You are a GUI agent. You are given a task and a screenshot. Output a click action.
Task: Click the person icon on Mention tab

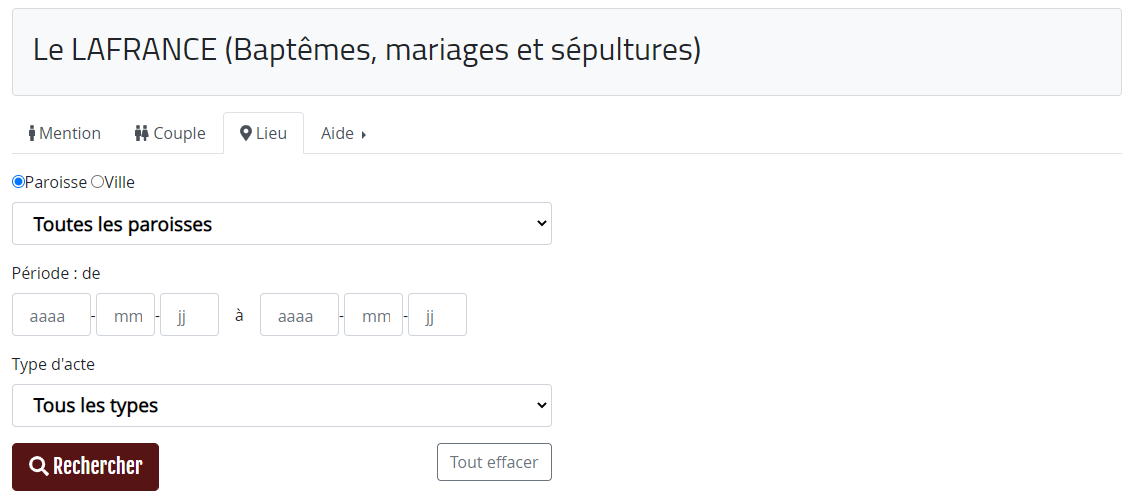coord(32,133)
